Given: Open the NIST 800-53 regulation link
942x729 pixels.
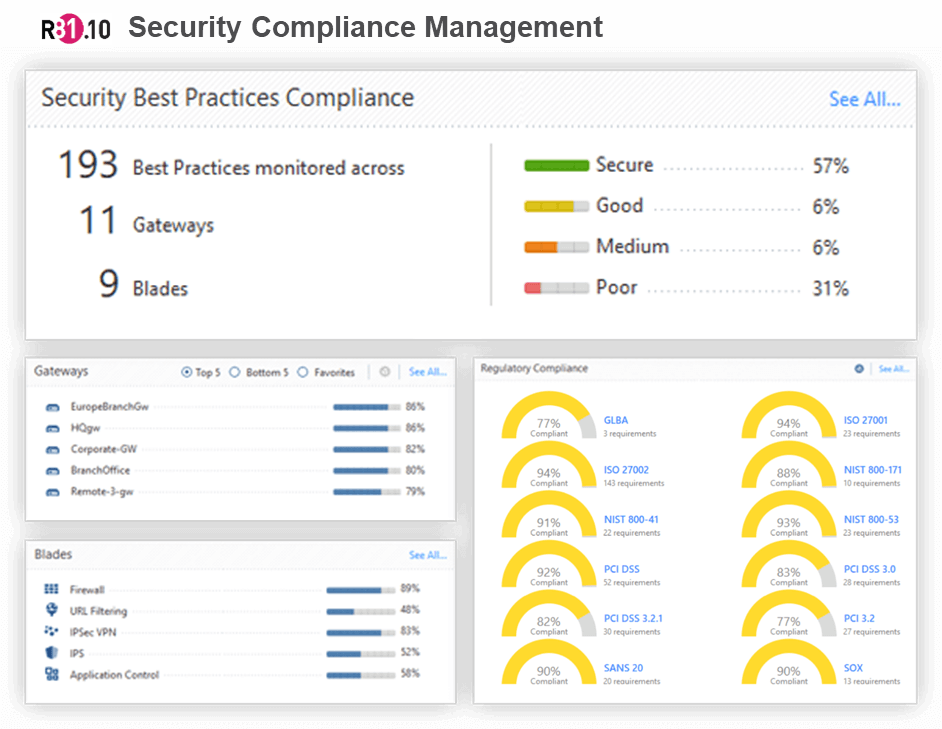Looking at the screenshot, I should pos(871,519).
